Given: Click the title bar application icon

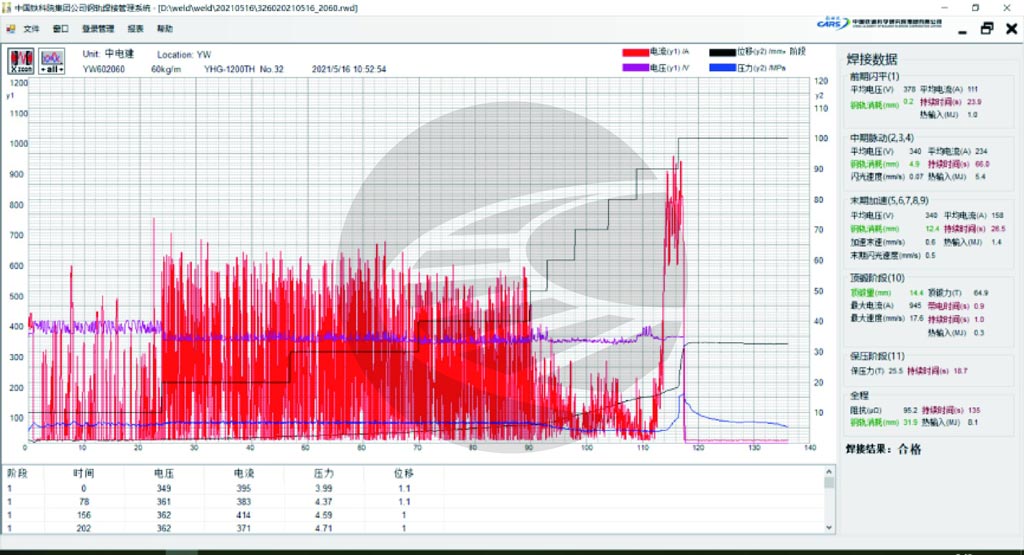Looking at the screenshot, I should 7,7.
